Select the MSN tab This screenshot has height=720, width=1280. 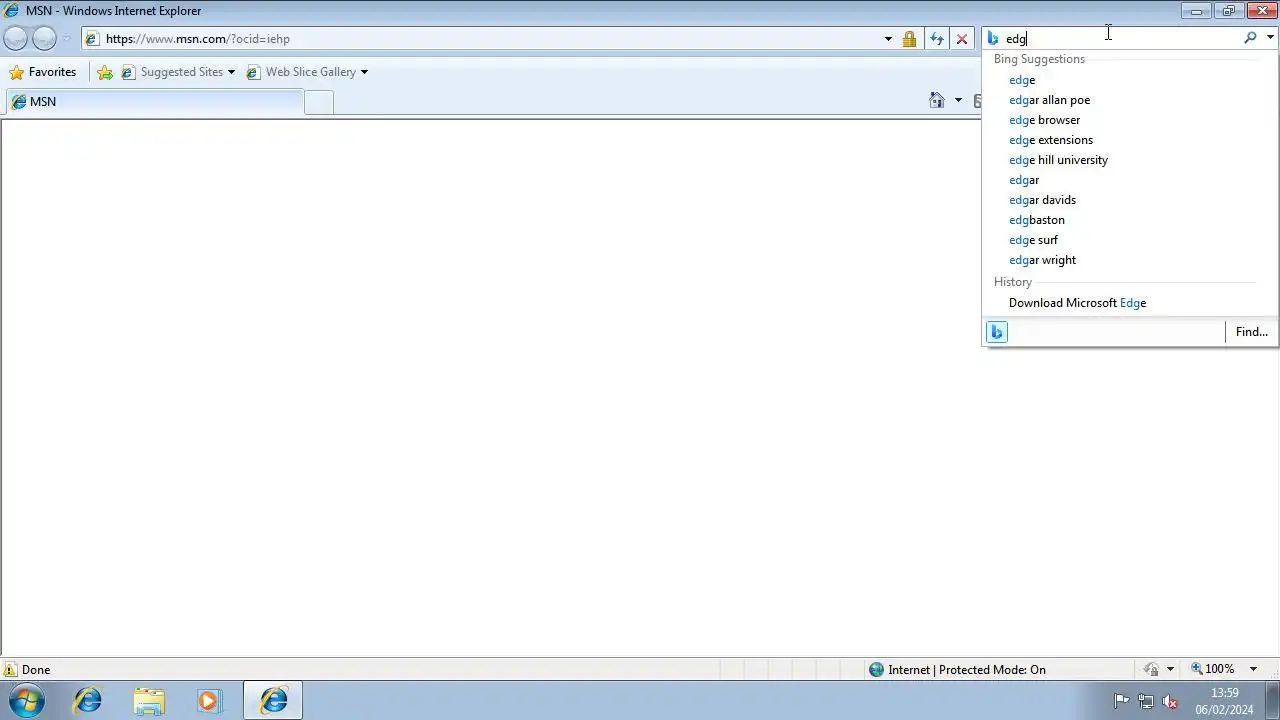pos(154,102)
